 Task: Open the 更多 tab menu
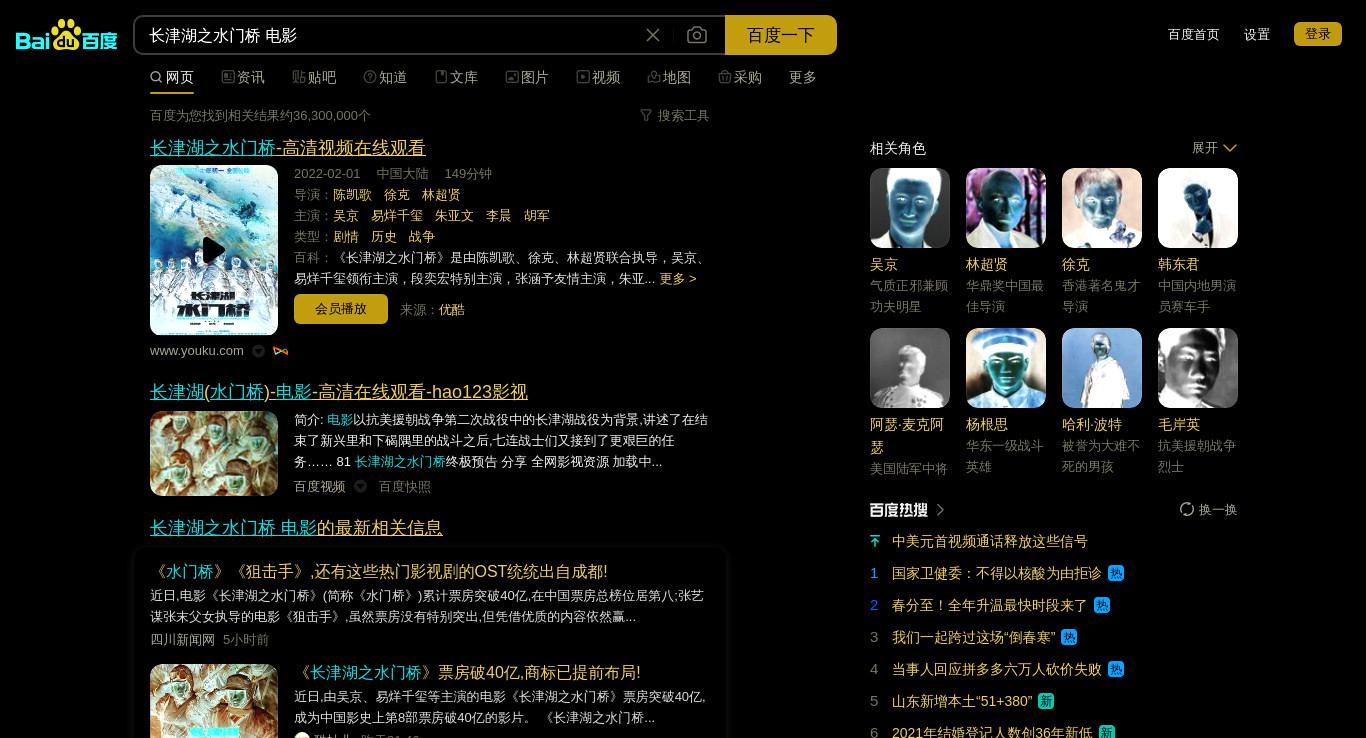[803, 77]
